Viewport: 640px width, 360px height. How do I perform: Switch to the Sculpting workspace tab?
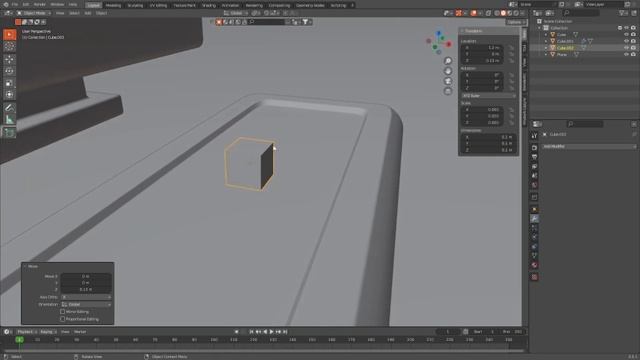[135, 5]
